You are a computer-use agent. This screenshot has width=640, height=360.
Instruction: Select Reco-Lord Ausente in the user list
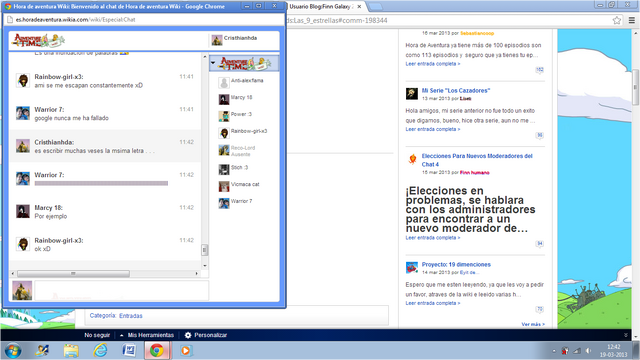pyautogui.click(x=244, y=151)
